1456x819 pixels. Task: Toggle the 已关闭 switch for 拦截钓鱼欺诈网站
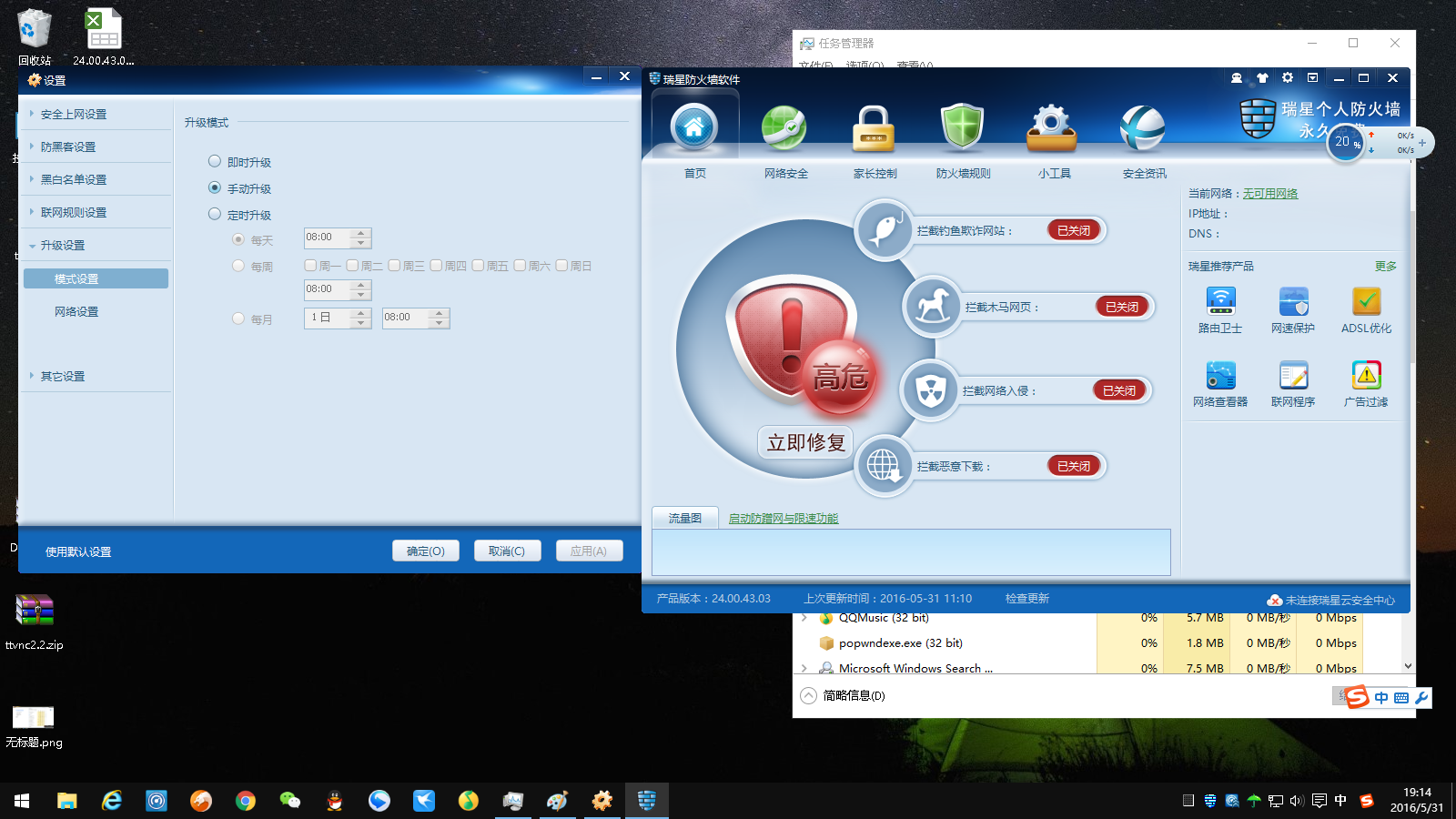pos(1074,230)
